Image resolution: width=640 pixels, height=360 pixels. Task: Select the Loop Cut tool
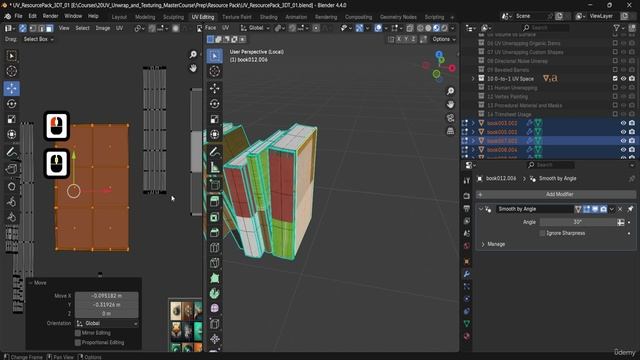point(215,248)
